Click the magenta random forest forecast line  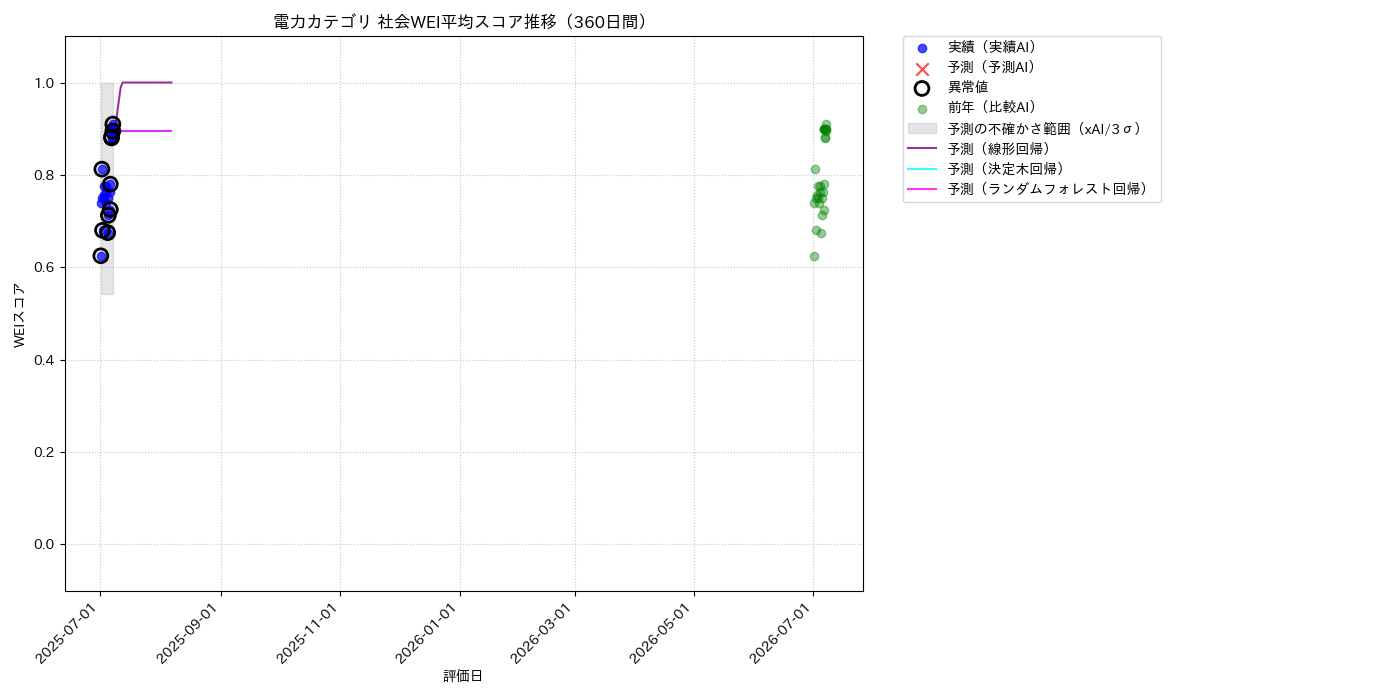[145, 131]
